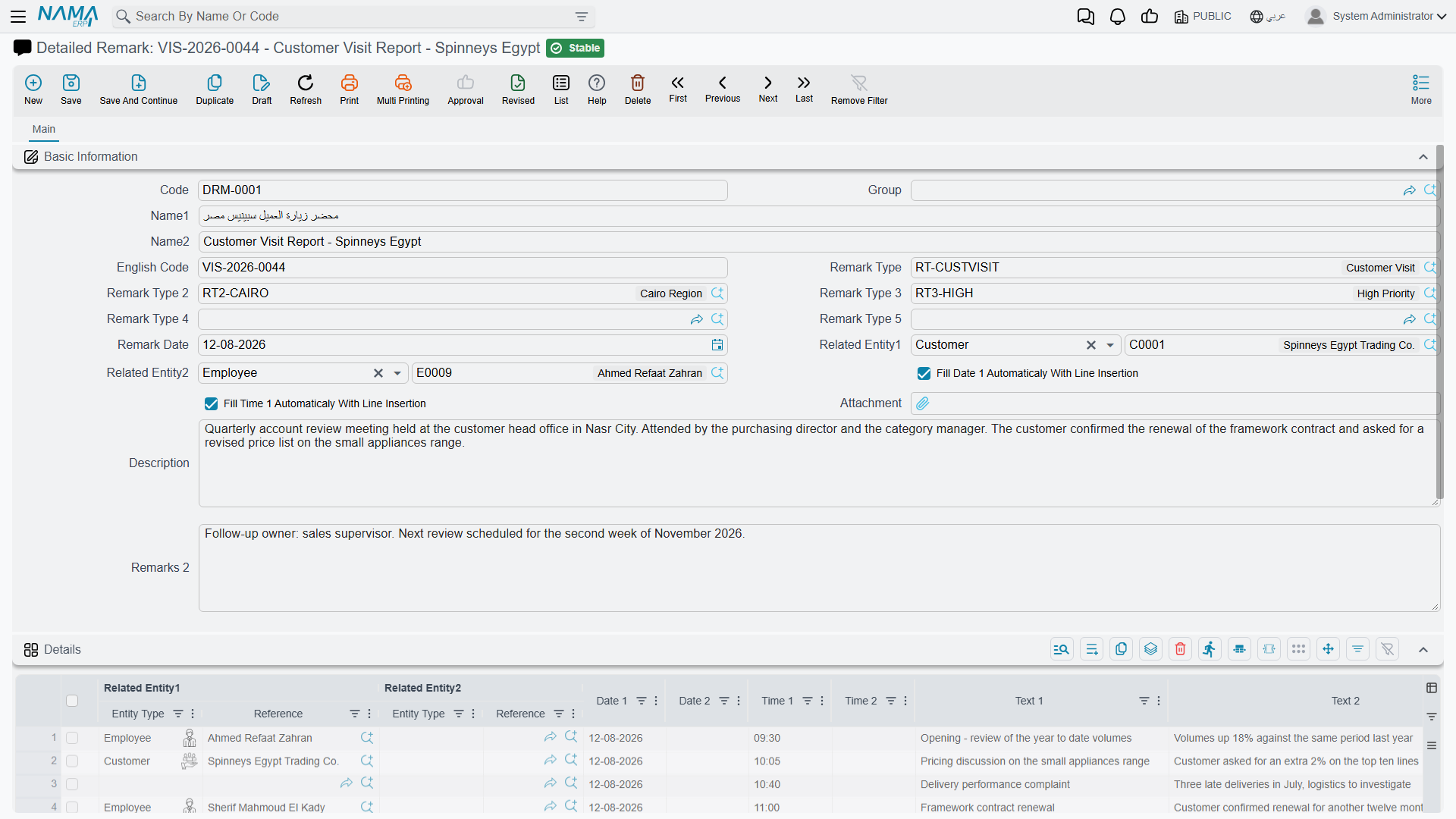Click the Attachment paperclip icon
This screenshot has width=1456, height=819.
tap(923, 403)
